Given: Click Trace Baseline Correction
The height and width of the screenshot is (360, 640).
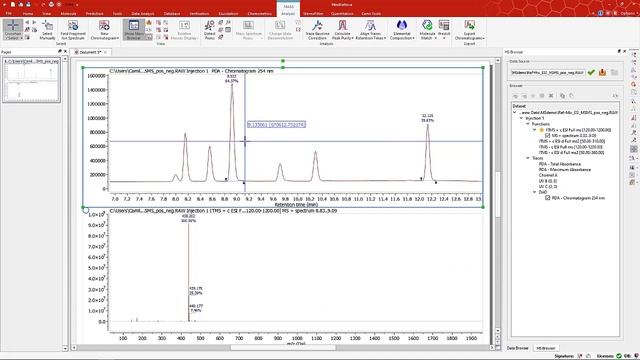Looking at the screenshot, I should pyautogui.click(x=317, y=29).
